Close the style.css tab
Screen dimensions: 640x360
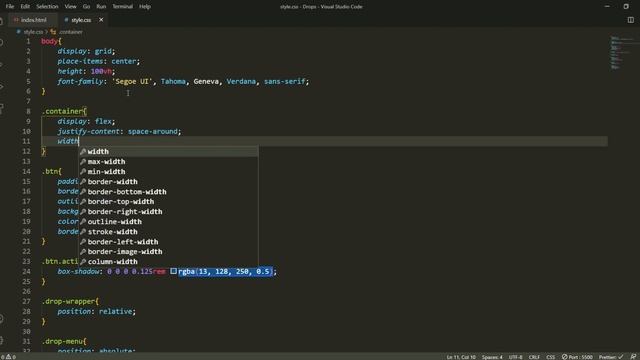(101, 20)
